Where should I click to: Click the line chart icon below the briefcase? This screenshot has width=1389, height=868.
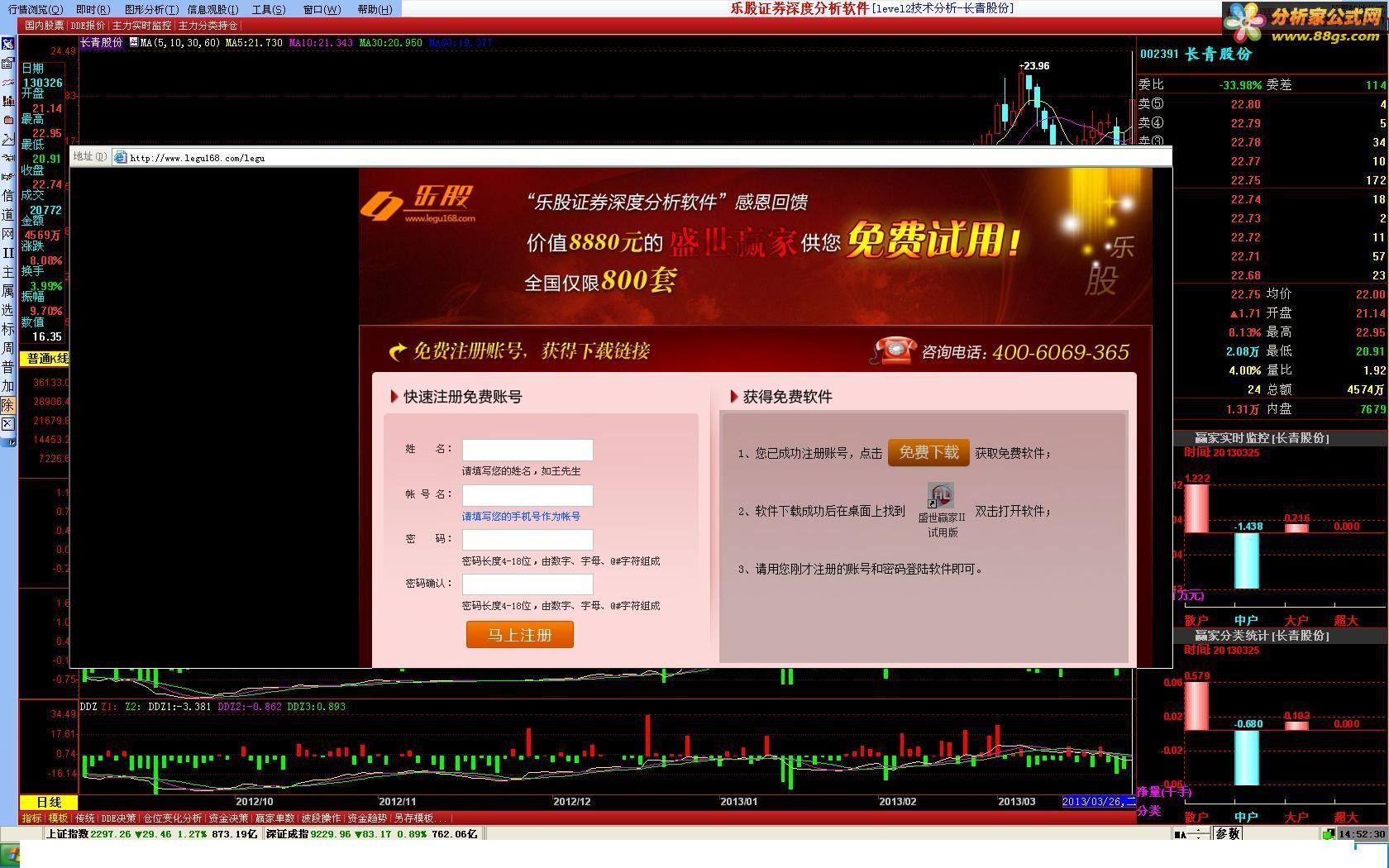(7, 139)
